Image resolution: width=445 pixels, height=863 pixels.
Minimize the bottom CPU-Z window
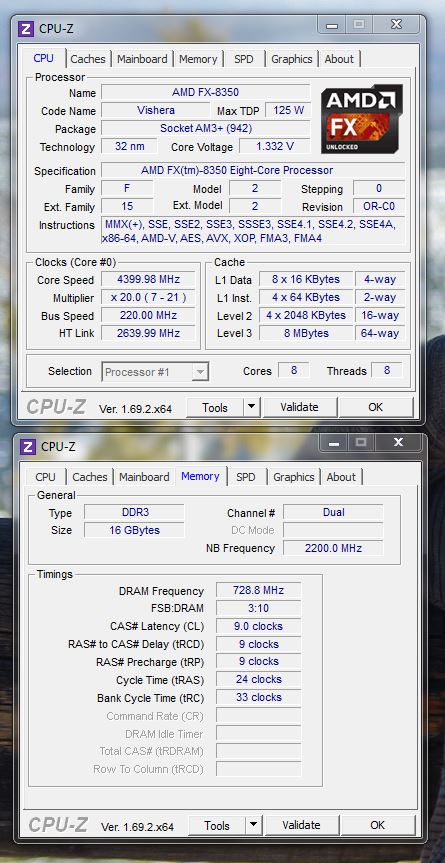pyautogui.click(x=333, y=442)
